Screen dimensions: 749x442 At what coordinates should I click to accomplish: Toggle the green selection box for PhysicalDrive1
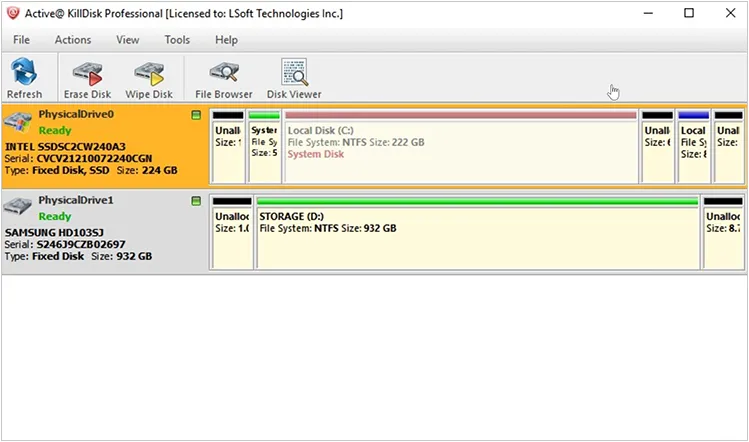coord(196,201)
